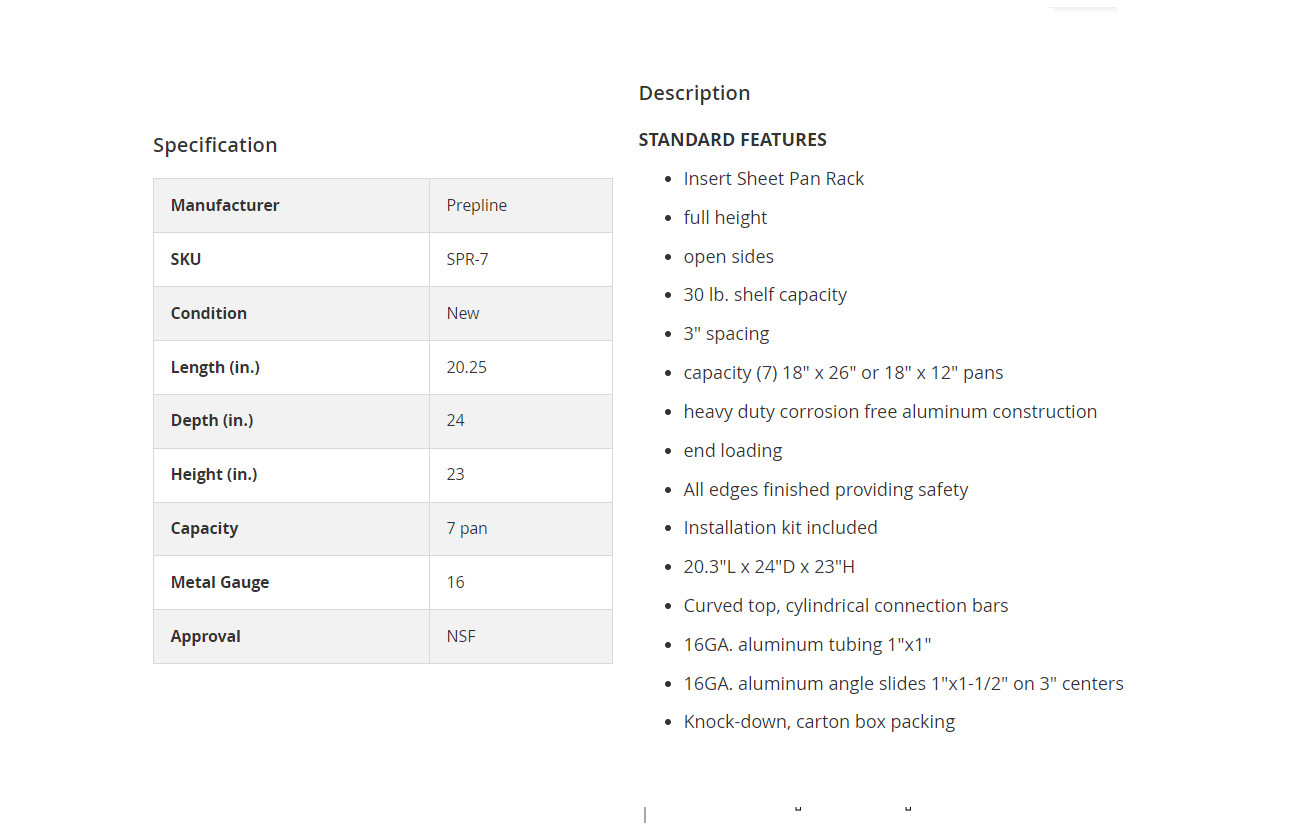
Task: Click the Capacity value 7 pan
Action: (x=467, y=528)
